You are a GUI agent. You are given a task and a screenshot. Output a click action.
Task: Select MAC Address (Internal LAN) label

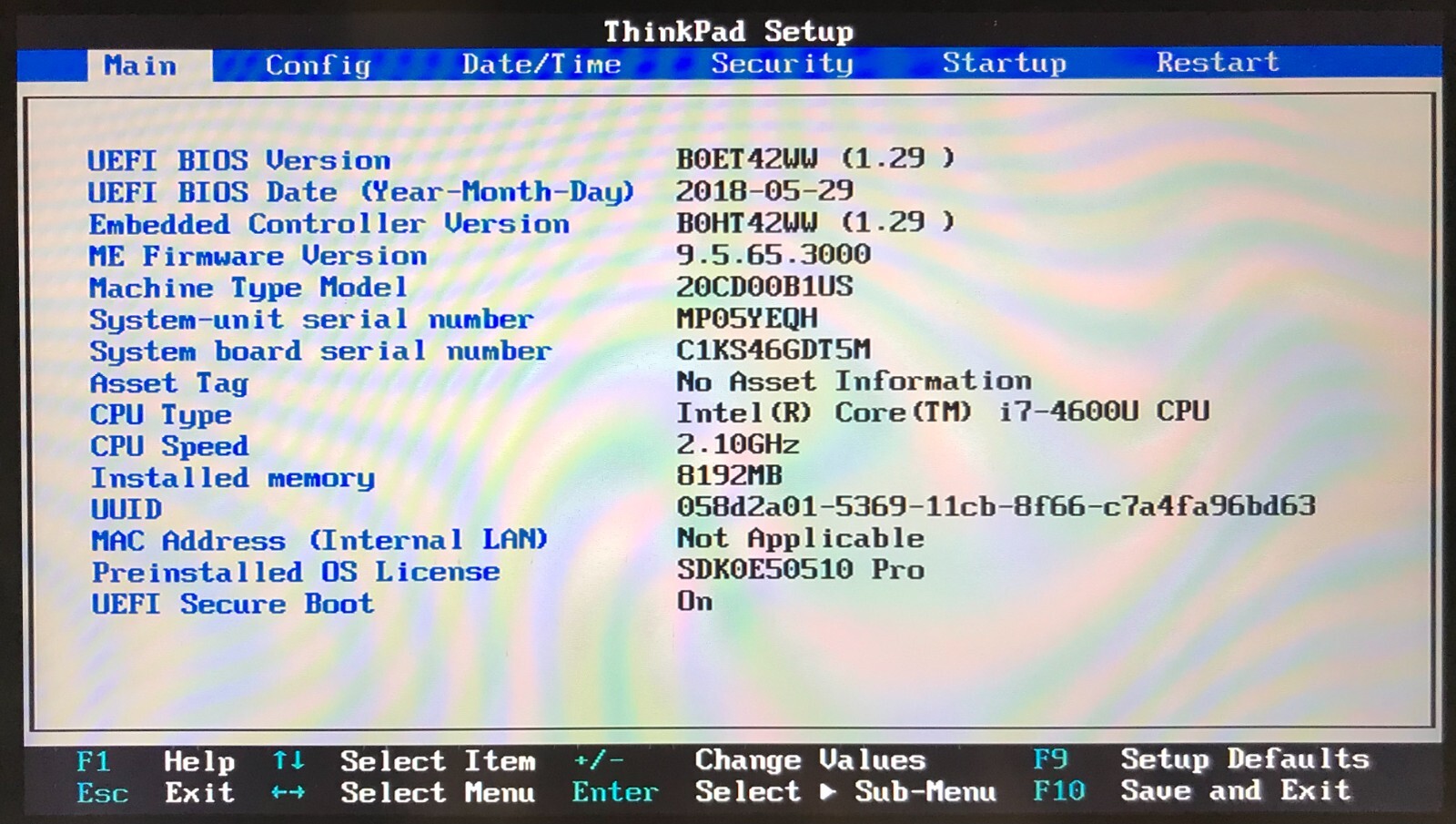click(x=319, y=540)
